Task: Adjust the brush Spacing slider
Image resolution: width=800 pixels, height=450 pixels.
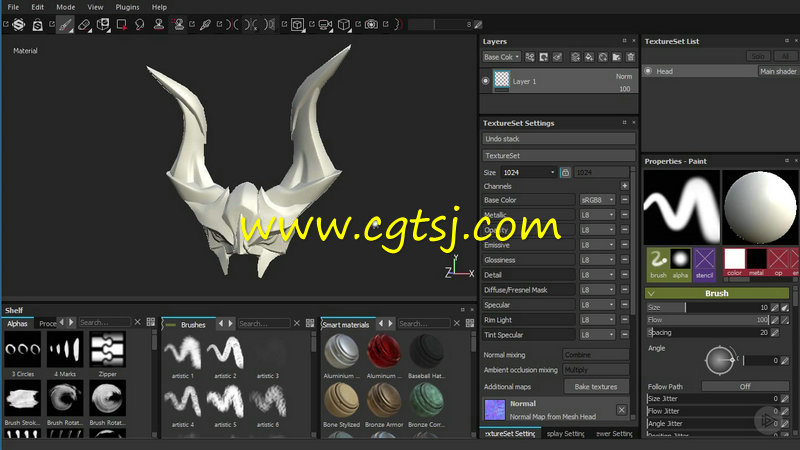Action: click(708, 332)
